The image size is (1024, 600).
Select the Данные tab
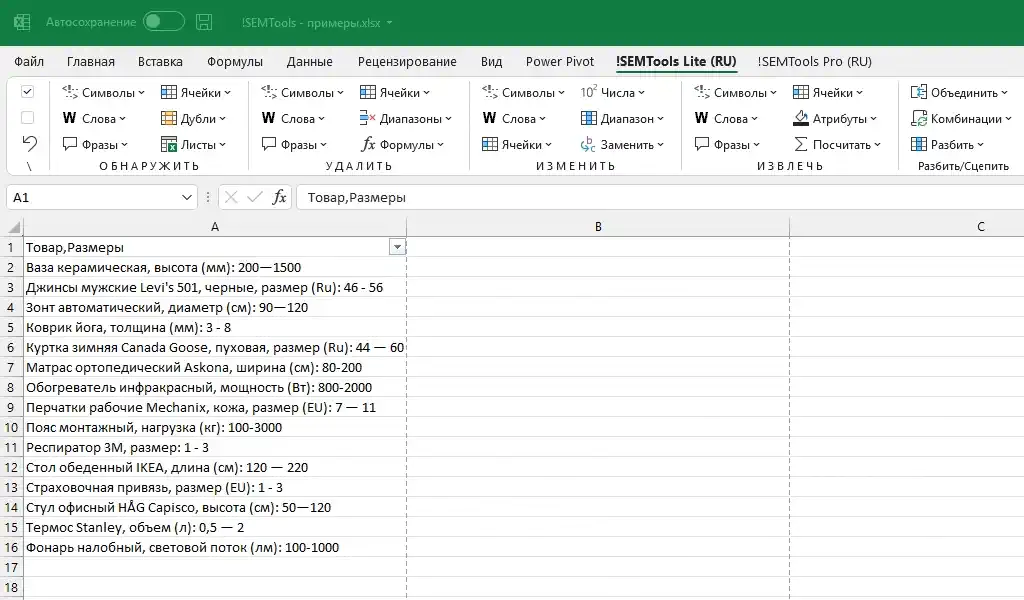(x=310, y=61)
